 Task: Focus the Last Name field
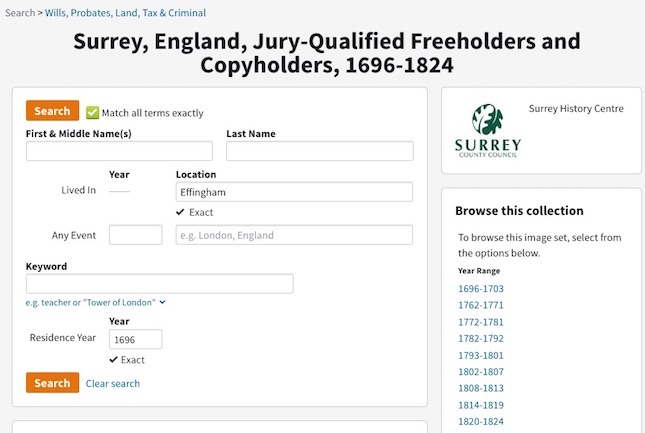(320, 151)
